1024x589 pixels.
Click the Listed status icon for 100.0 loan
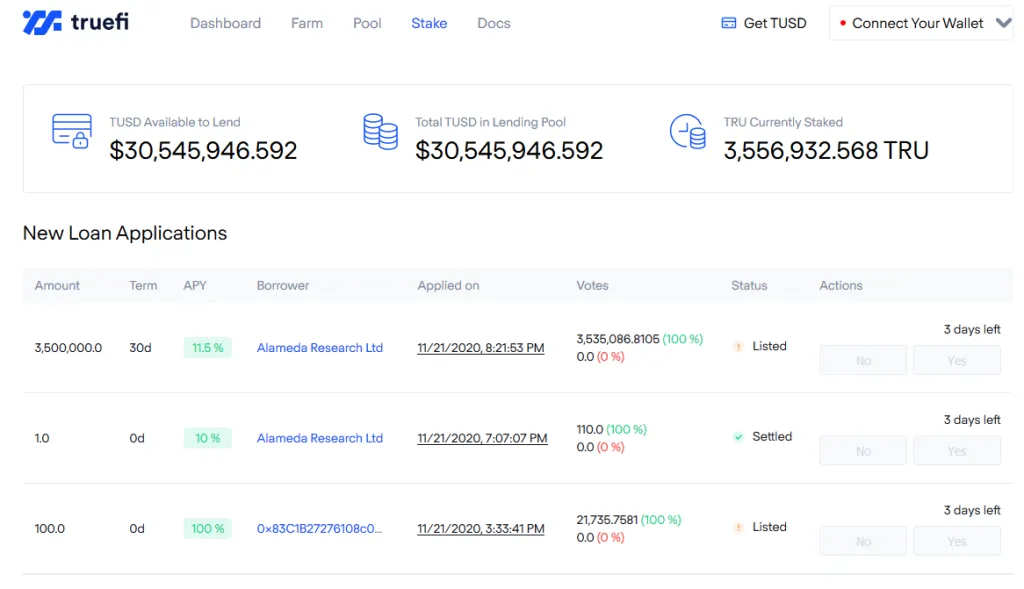738,528
